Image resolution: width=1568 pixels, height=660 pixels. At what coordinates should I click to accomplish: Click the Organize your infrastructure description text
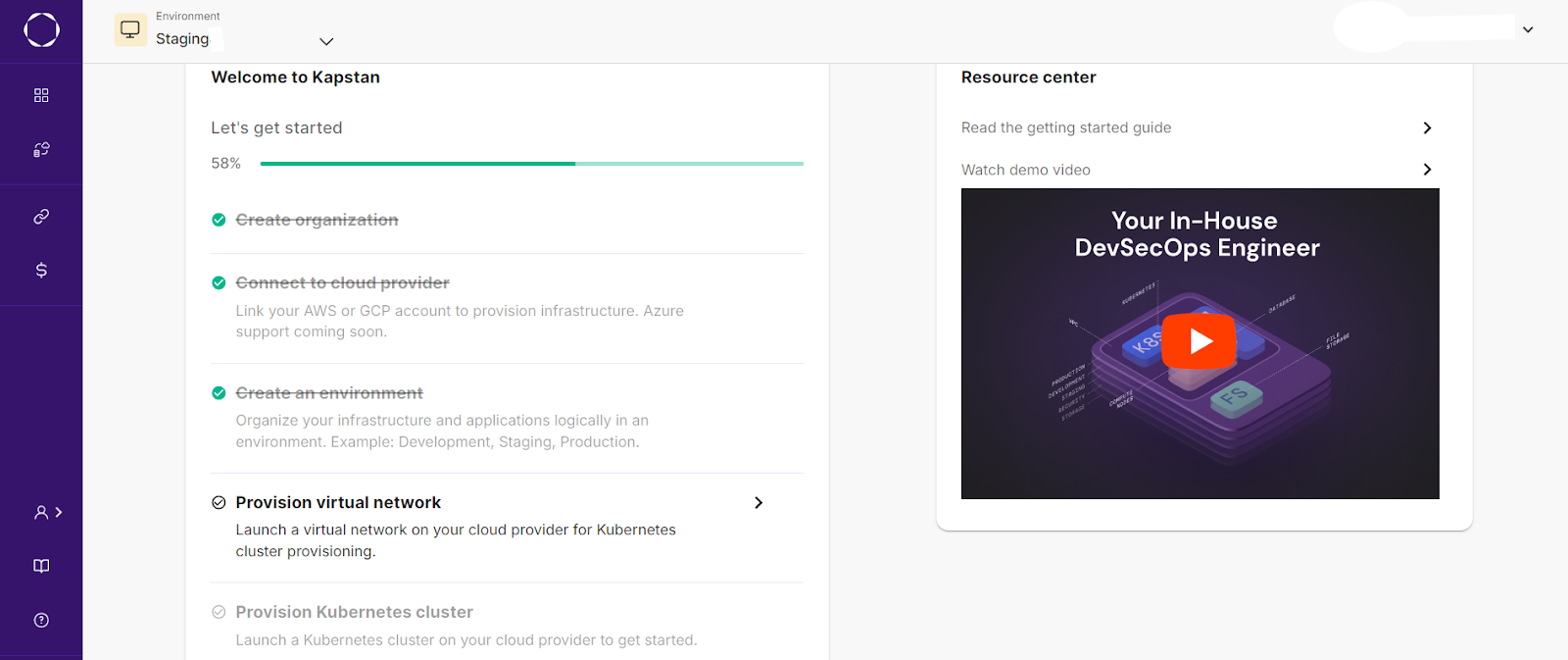(x=442, y=431)
